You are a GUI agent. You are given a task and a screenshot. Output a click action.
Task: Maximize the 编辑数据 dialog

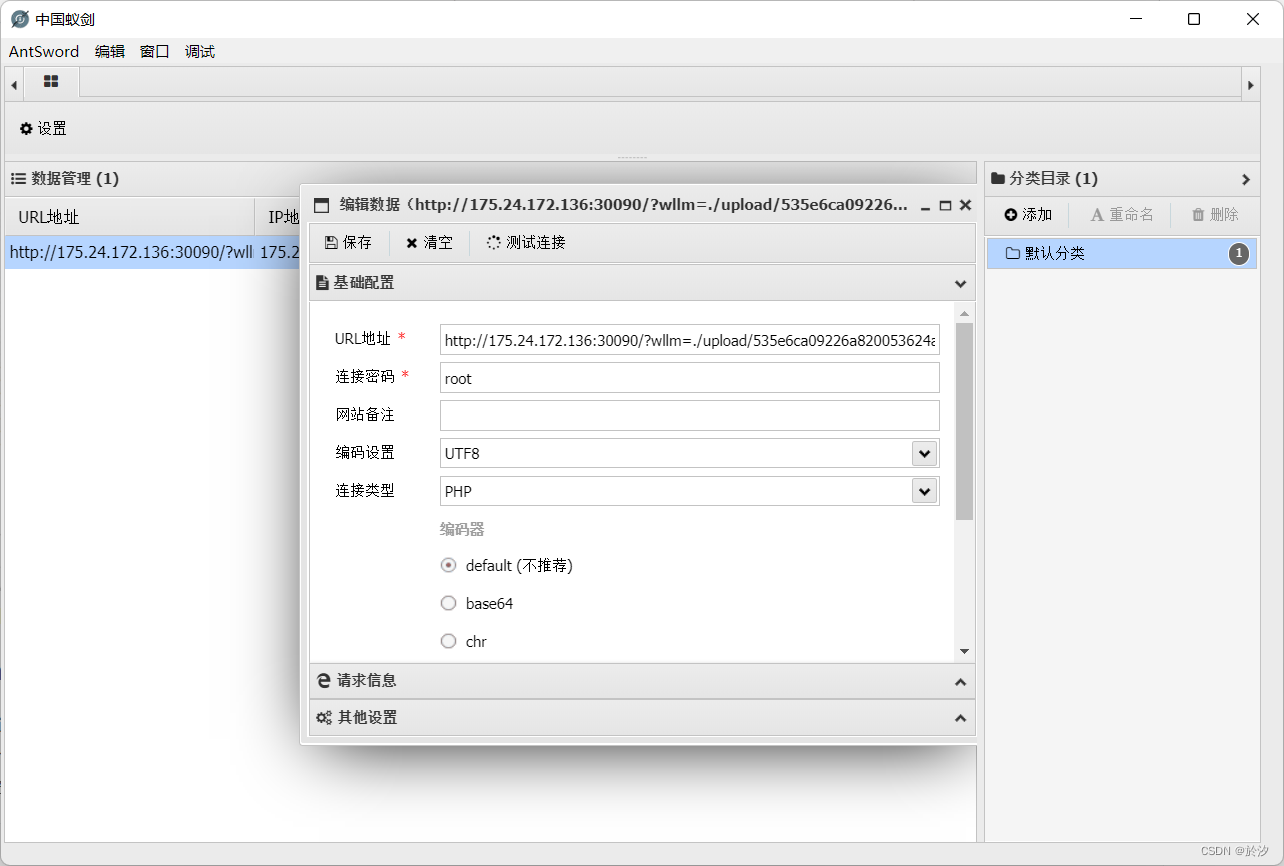(x=945, y=205)
